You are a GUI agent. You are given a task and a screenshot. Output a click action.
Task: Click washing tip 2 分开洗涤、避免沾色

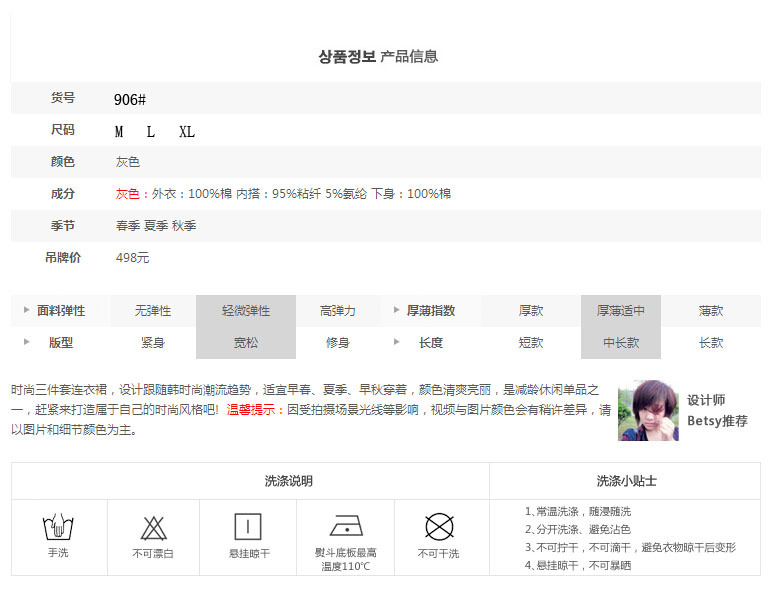[578, 530]
